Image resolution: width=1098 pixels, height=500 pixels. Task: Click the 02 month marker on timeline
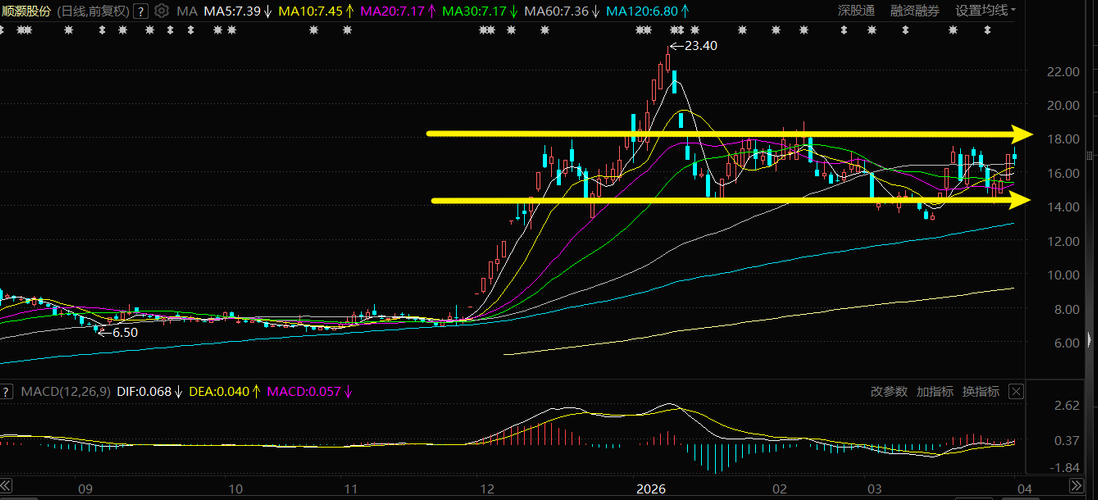tap(779, 488)
